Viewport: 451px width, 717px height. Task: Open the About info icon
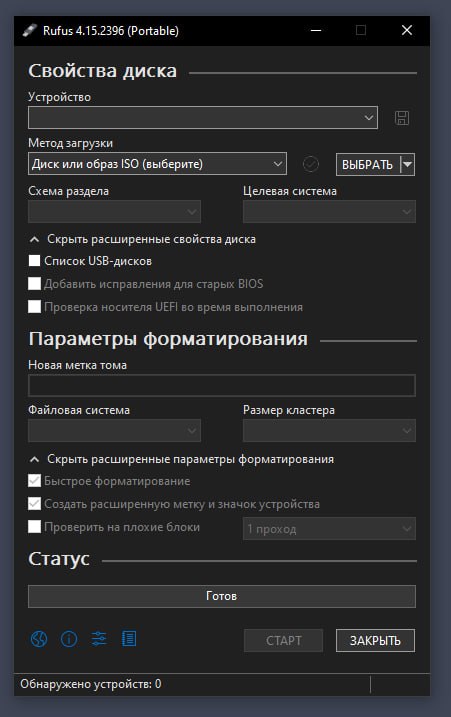click(69, 639)
